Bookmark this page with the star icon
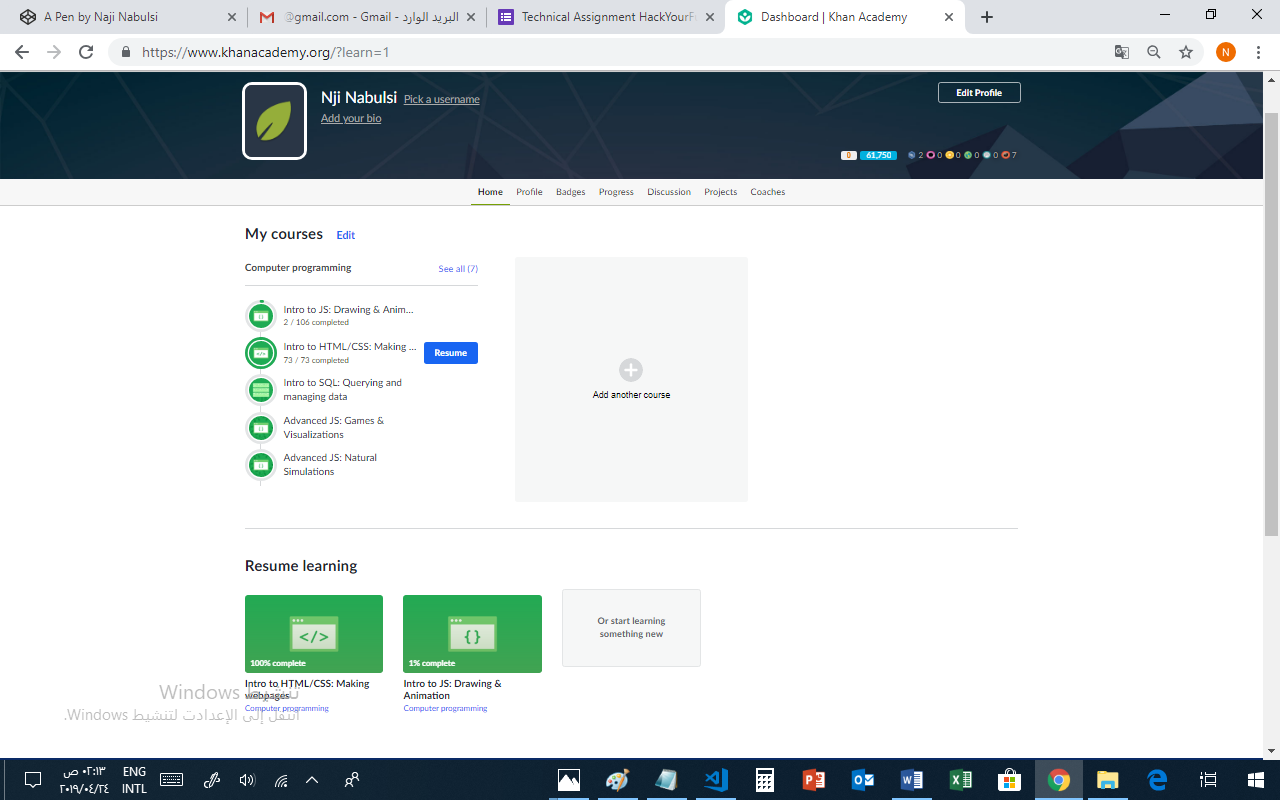Screen dimensions: 1280x800 (1186, 52)
